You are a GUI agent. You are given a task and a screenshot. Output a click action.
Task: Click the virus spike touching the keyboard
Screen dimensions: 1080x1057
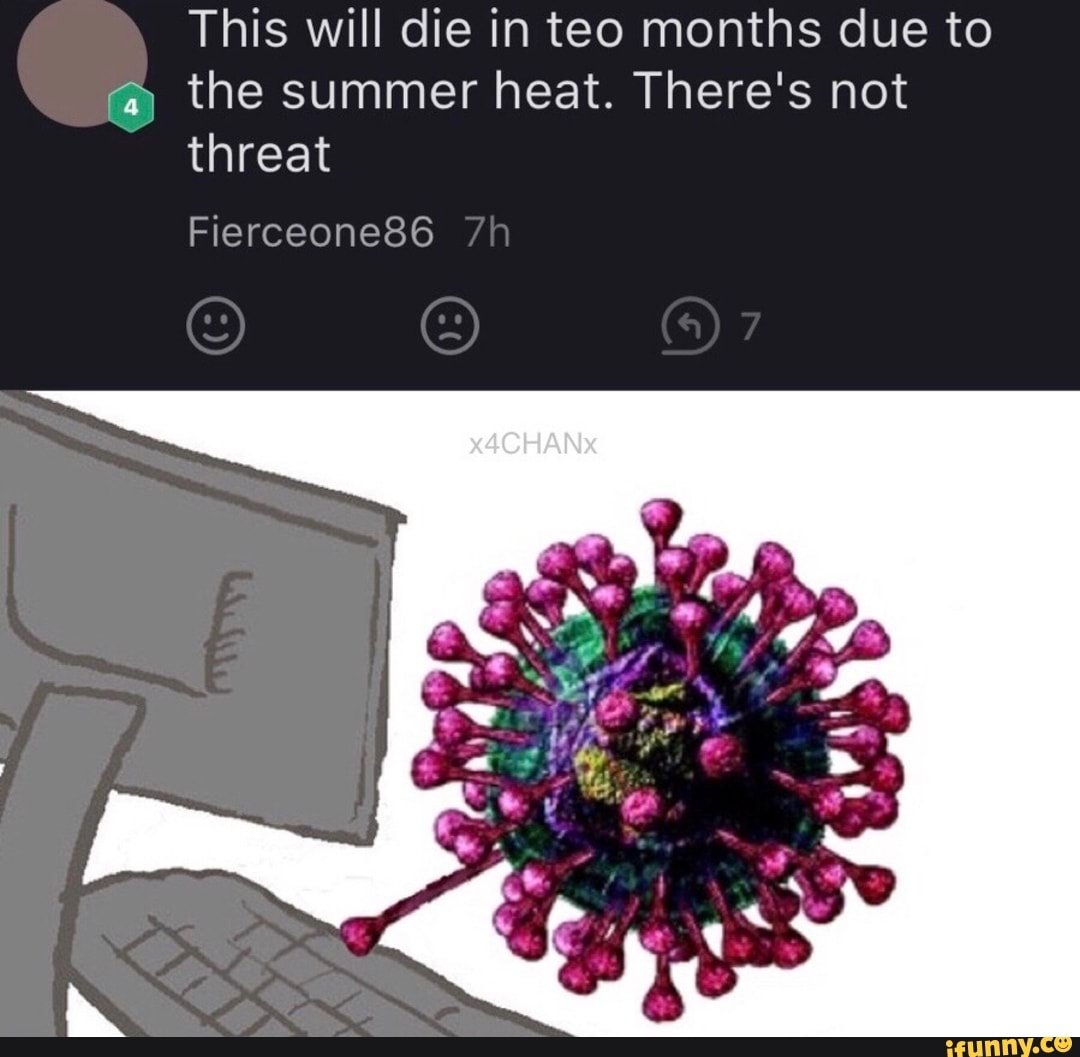(406, 903)
